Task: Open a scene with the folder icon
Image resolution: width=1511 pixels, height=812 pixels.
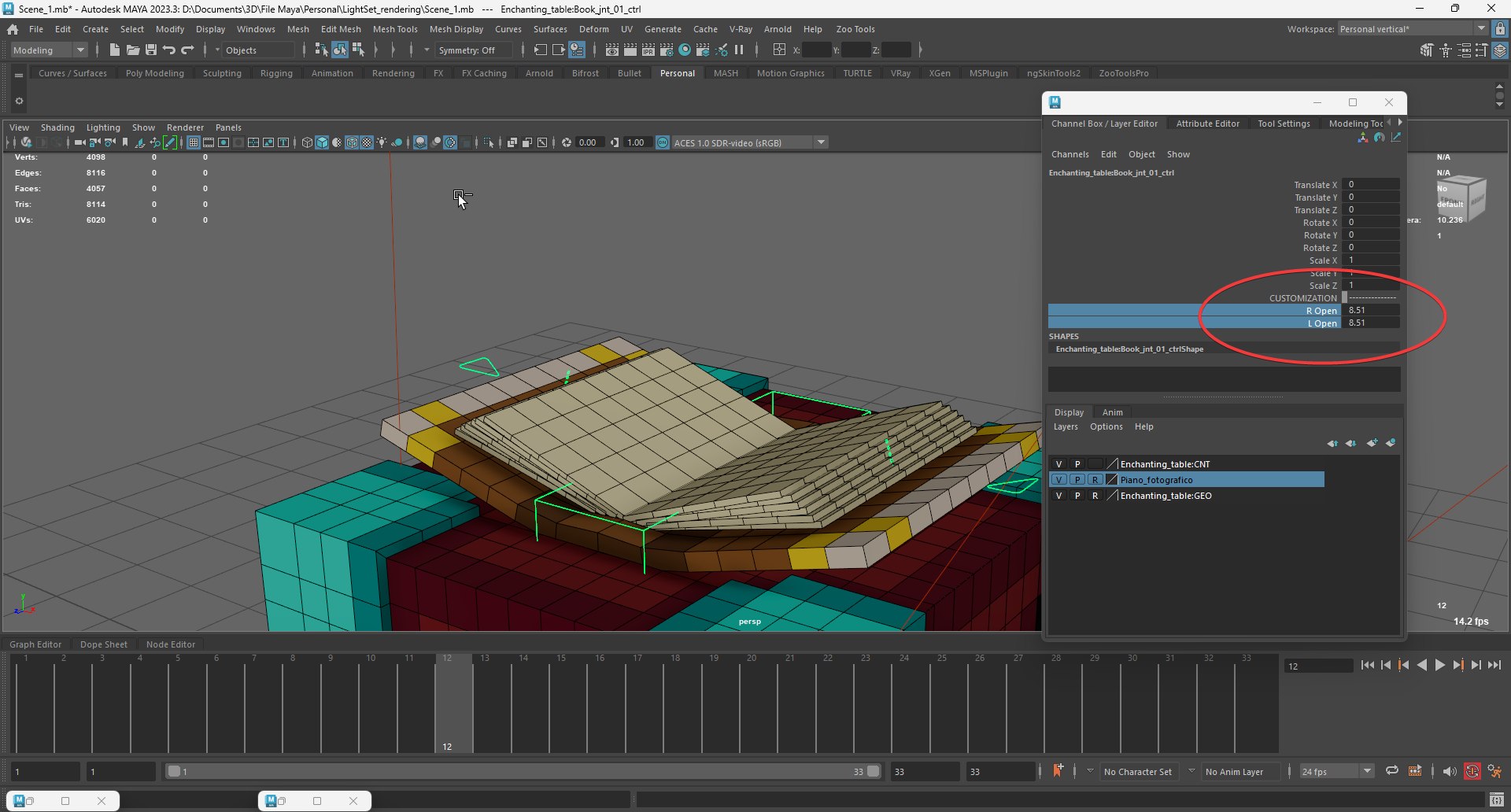Action: click(132, 50)
